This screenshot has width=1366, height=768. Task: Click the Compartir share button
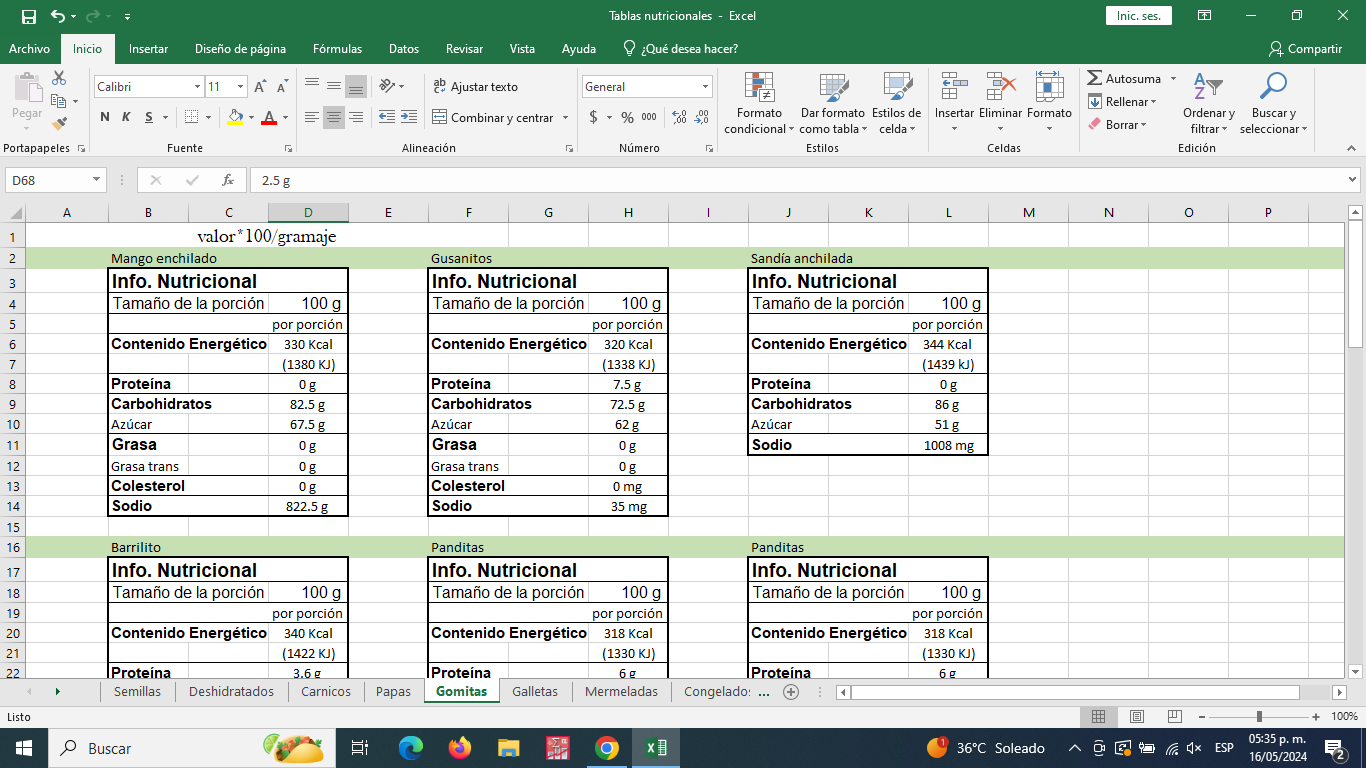(1304, 48)
